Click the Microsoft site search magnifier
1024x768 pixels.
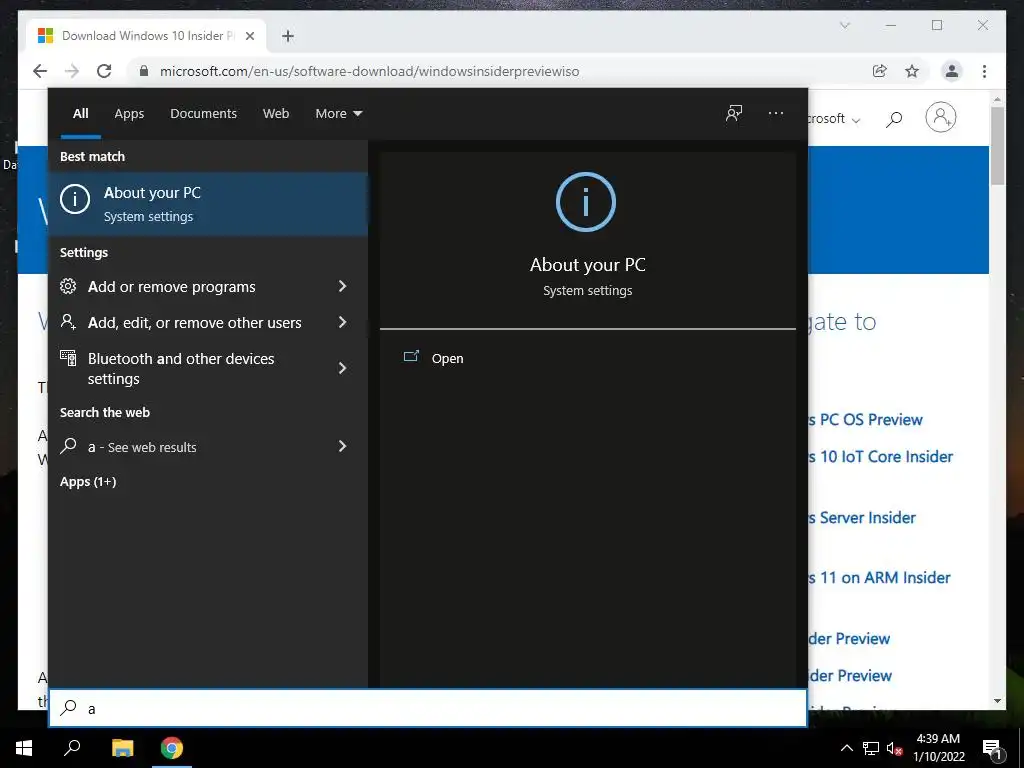pos(894,119)
